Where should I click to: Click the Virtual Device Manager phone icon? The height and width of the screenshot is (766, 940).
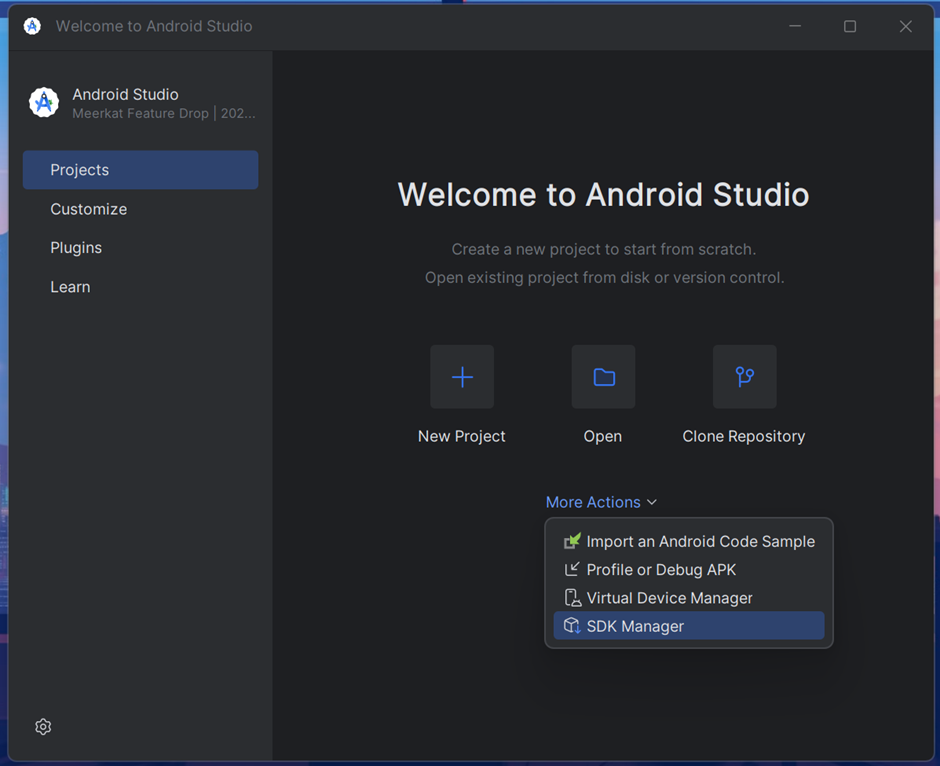(x=573, y=598)
